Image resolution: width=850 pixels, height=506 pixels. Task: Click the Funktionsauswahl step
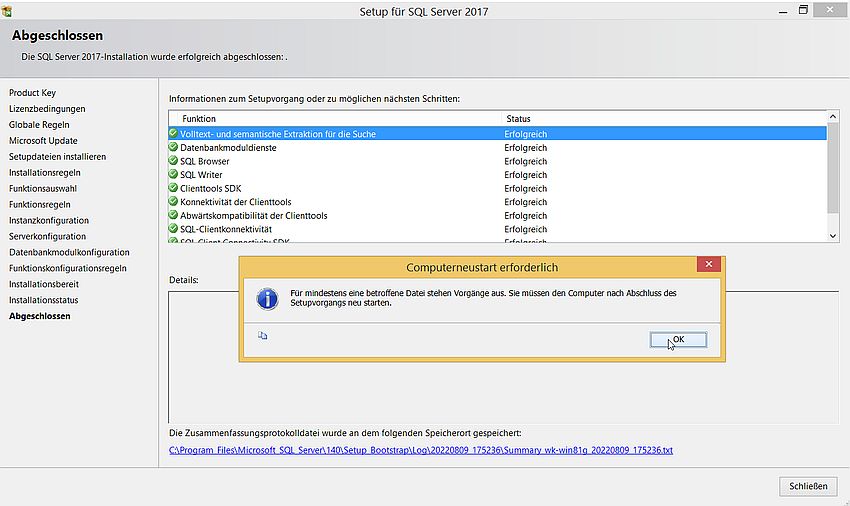click(43, 188)
